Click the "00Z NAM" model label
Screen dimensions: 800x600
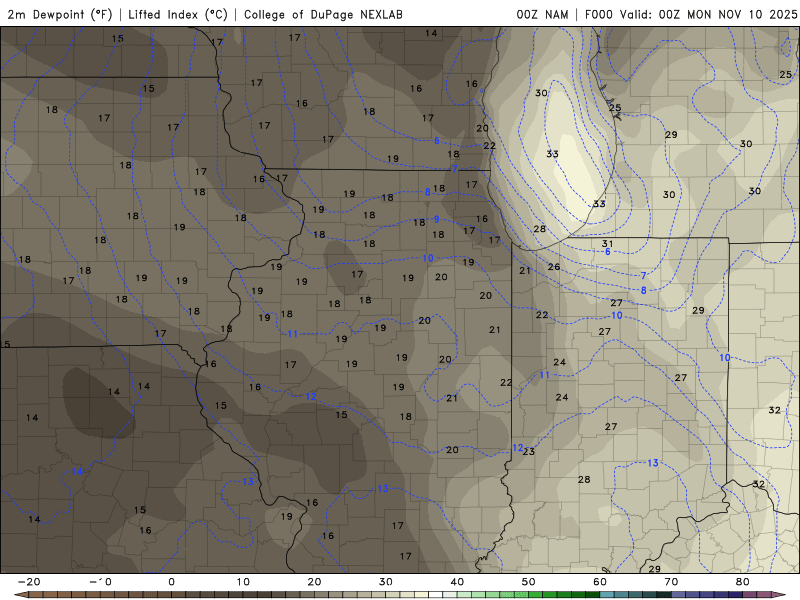(542, 14)
